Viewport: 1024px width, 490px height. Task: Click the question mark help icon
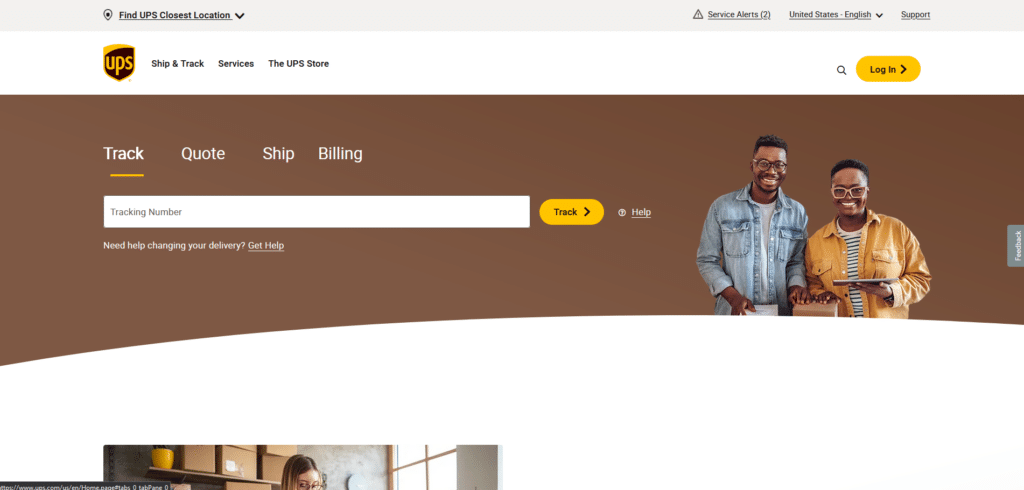coord(622,212)
